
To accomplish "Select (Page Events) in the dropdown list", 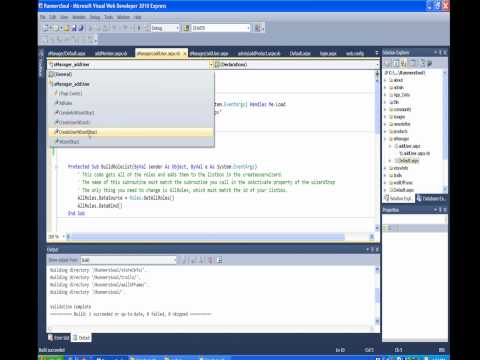I will 131,94.
